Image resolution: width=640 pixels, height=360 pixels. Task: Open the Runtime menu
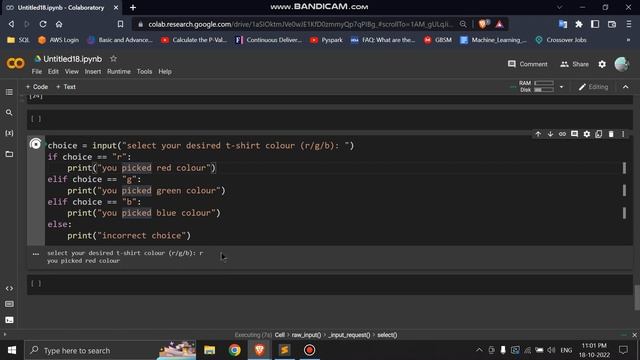click(x=119, y=71)
